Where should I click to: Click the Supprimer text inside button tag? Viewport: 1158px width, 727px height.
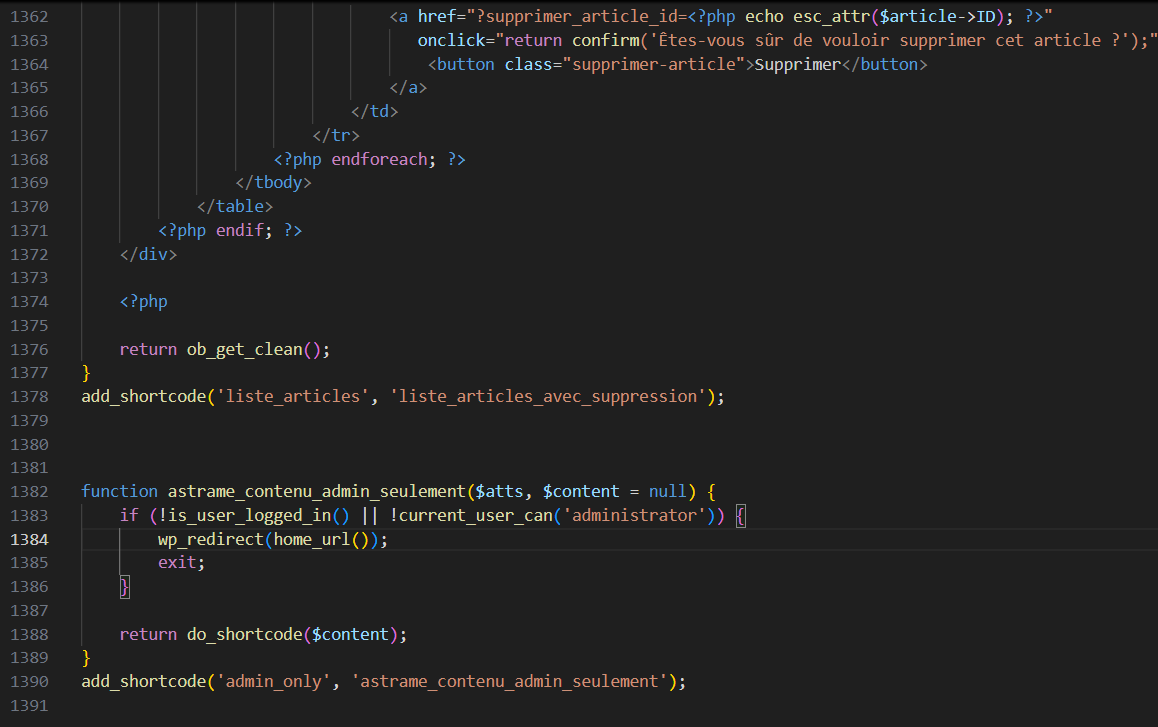click(797, 64)
